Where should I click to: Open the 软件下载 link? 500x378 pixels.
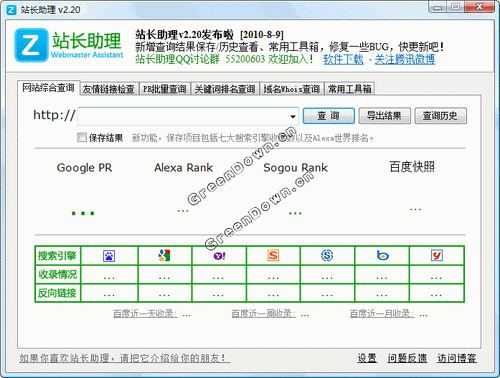pyautogui.click(x=343, y=59)
